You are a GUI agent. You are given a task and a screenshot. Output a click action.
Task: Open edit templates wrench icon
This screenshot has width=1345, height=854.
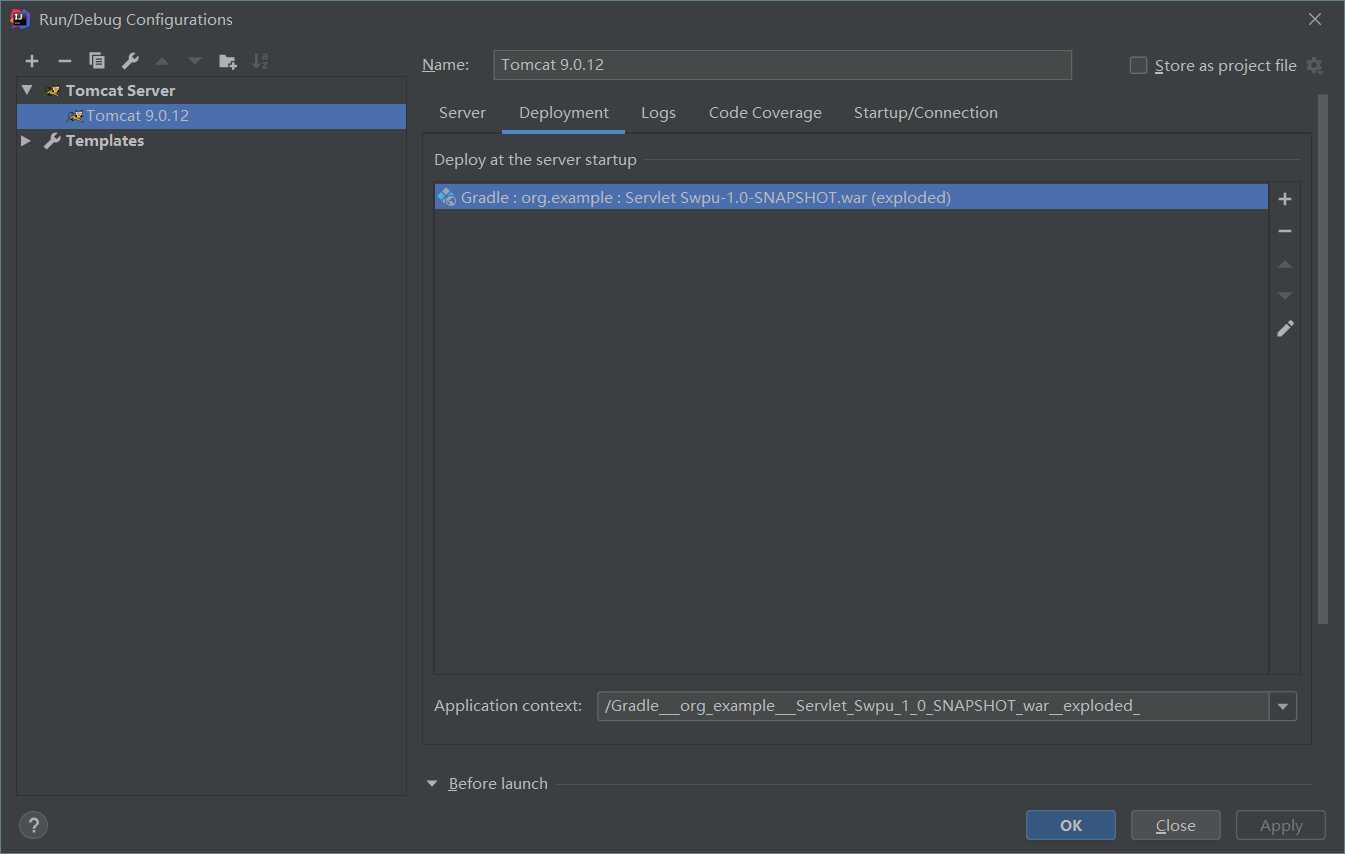130,61
